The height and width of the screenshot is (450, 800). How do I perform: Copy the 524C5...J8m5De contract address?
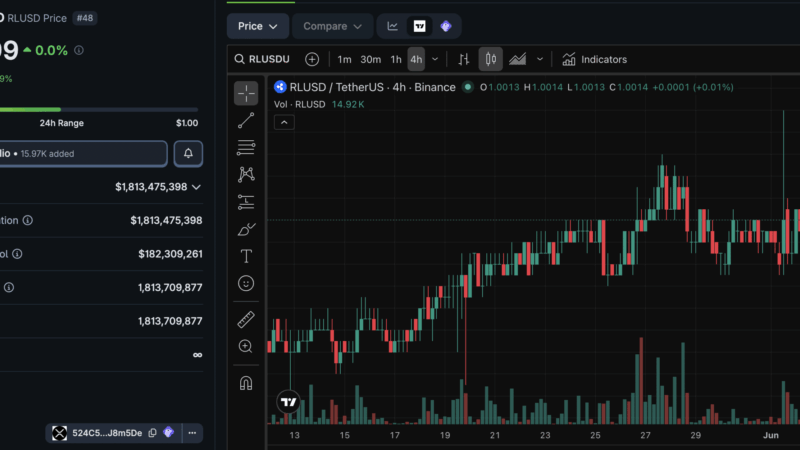click(153, 433)
